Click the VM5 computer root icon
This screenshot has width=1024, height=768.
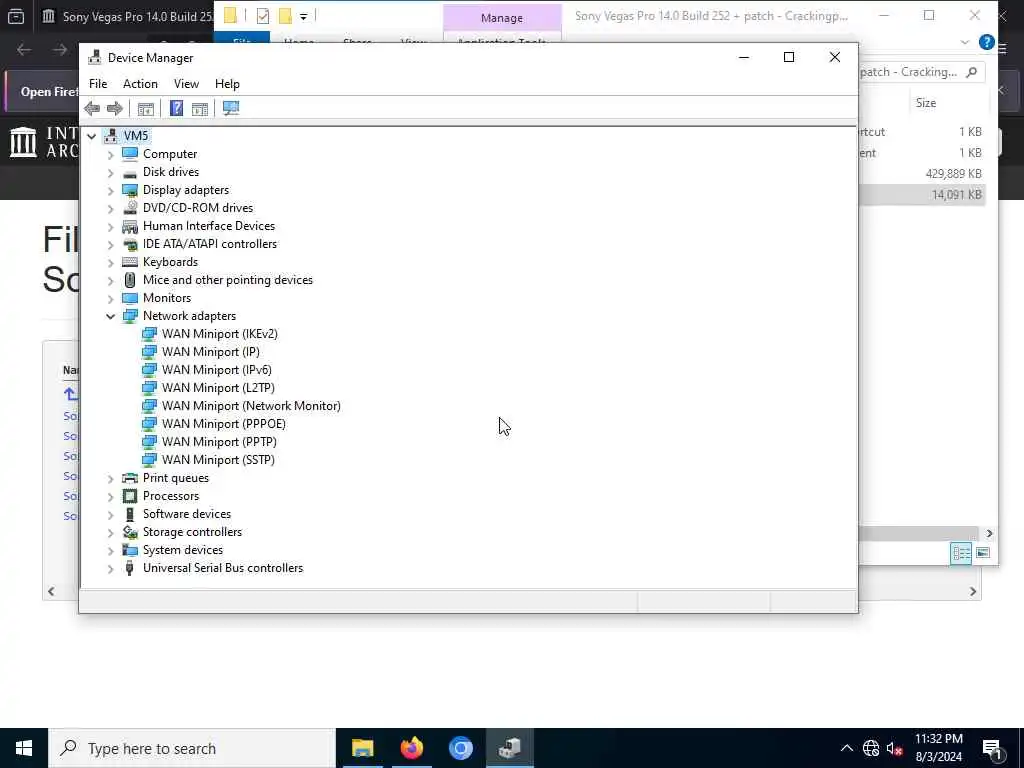click(111, 136)
